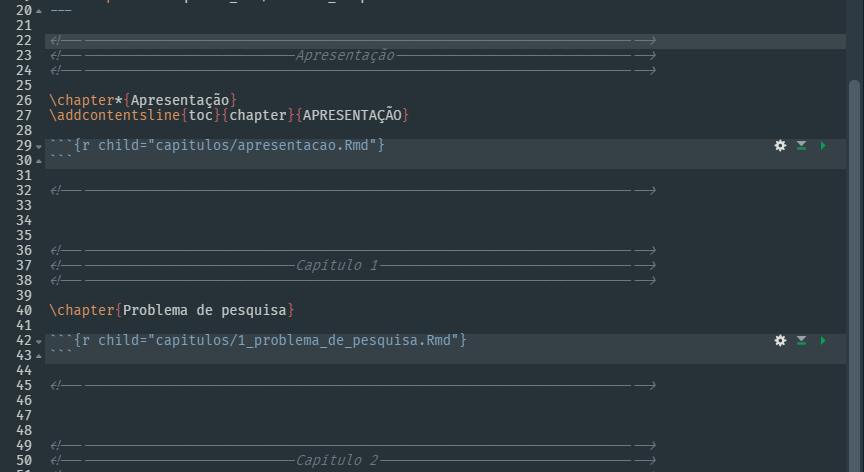Run all chunks above 1_problema_de_pesquisa chunk
Screen dimensions: 864x472
pyautogui.click(x=802, y=340)
